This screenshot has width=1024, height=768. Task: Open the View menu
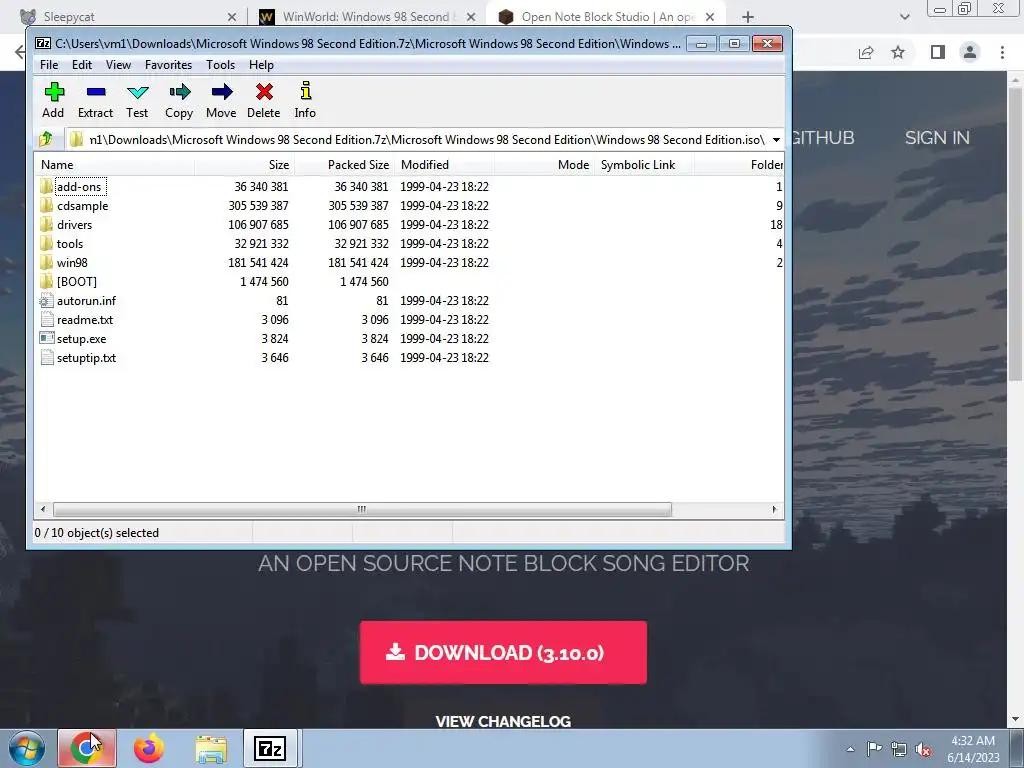pyautogui.click(x=118, y=65)
